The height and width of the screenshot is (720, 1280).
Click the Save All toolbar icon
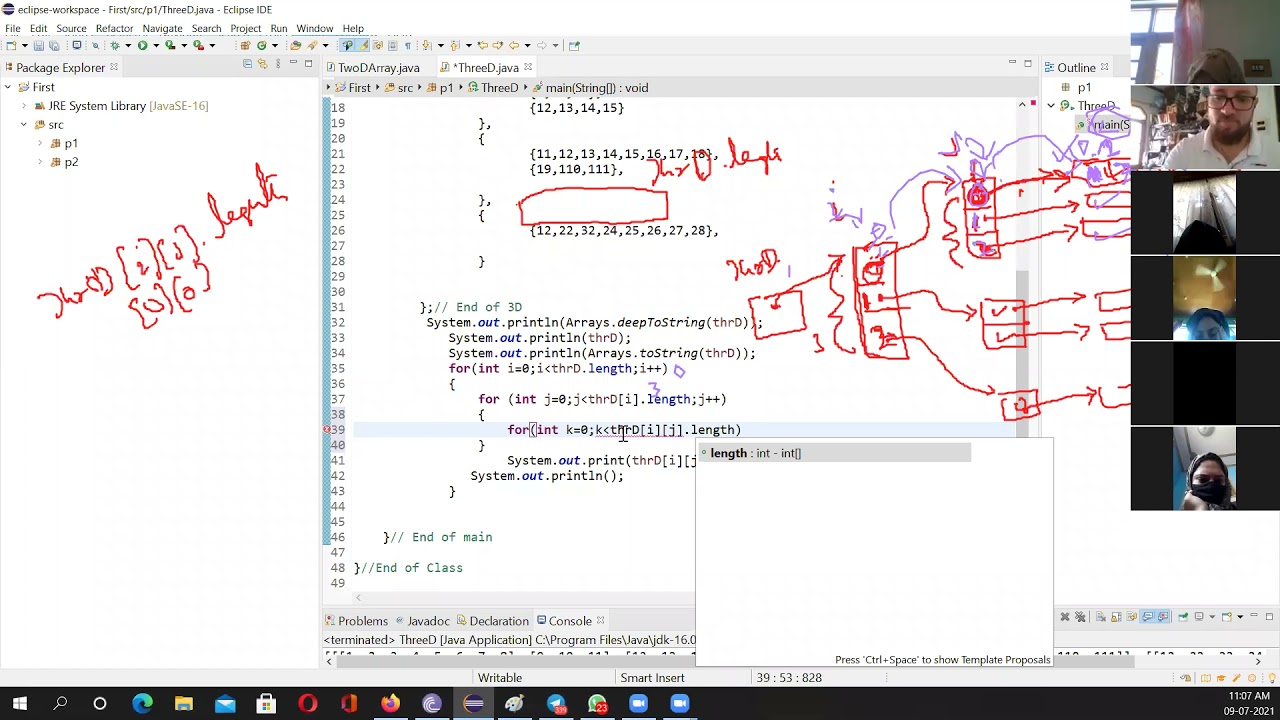click(x=54, y=45)
